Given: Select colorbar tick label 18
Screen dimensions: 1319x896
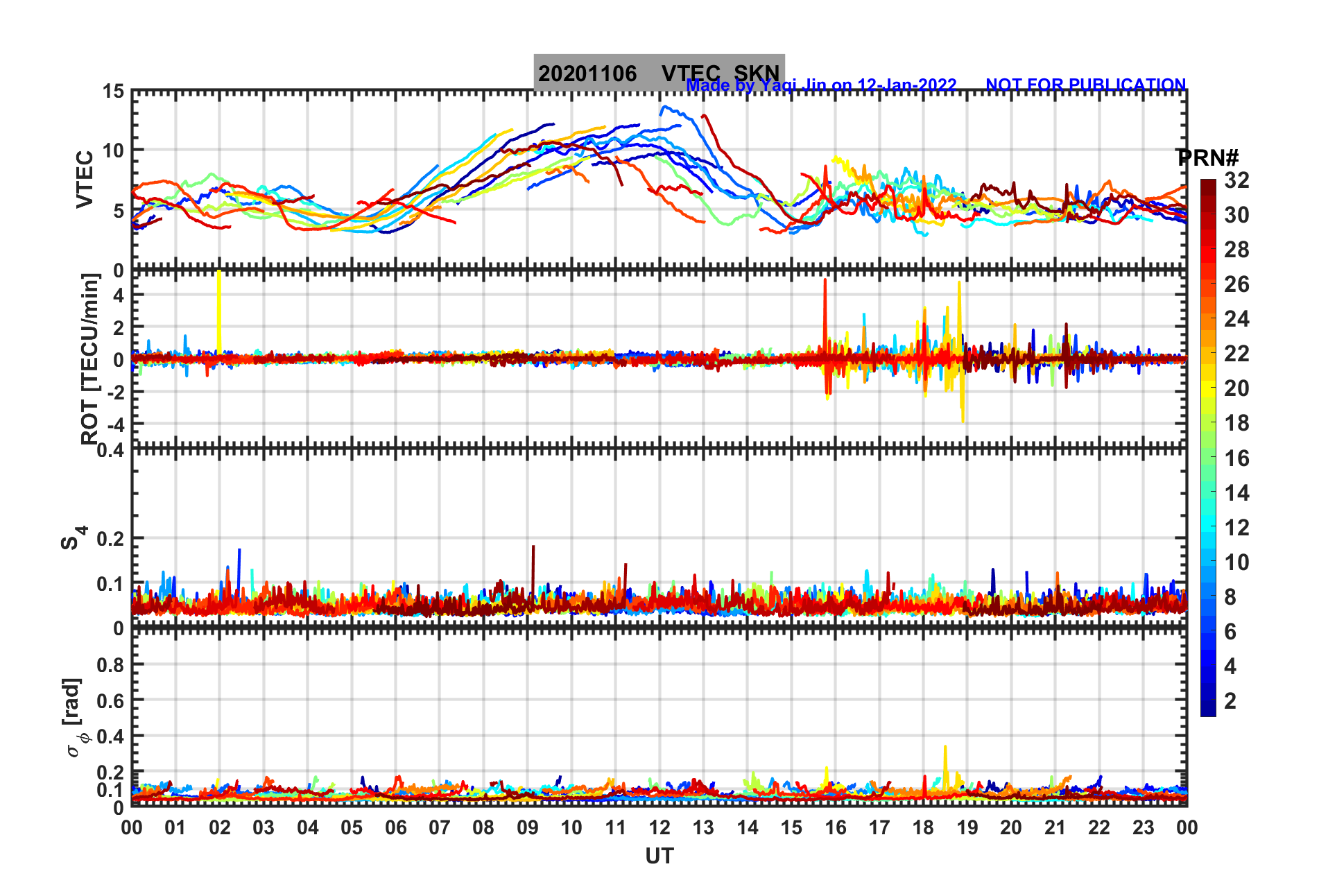Looking at the screenshot, I should pyautogui.click(x=1236, y=423).
